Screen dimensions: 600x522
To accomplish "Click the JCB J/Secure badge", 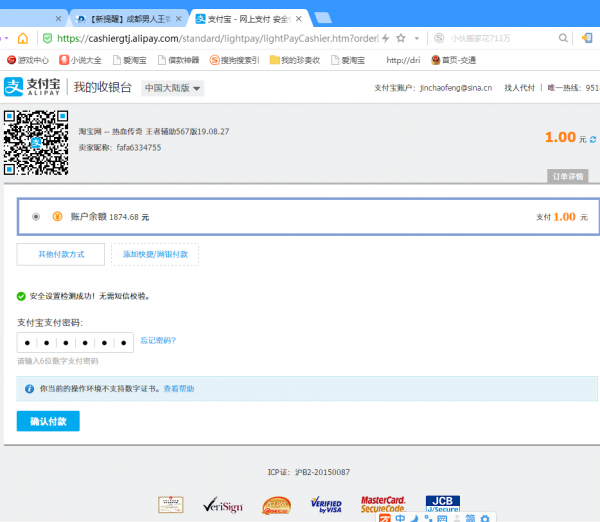I will (443, 504).
